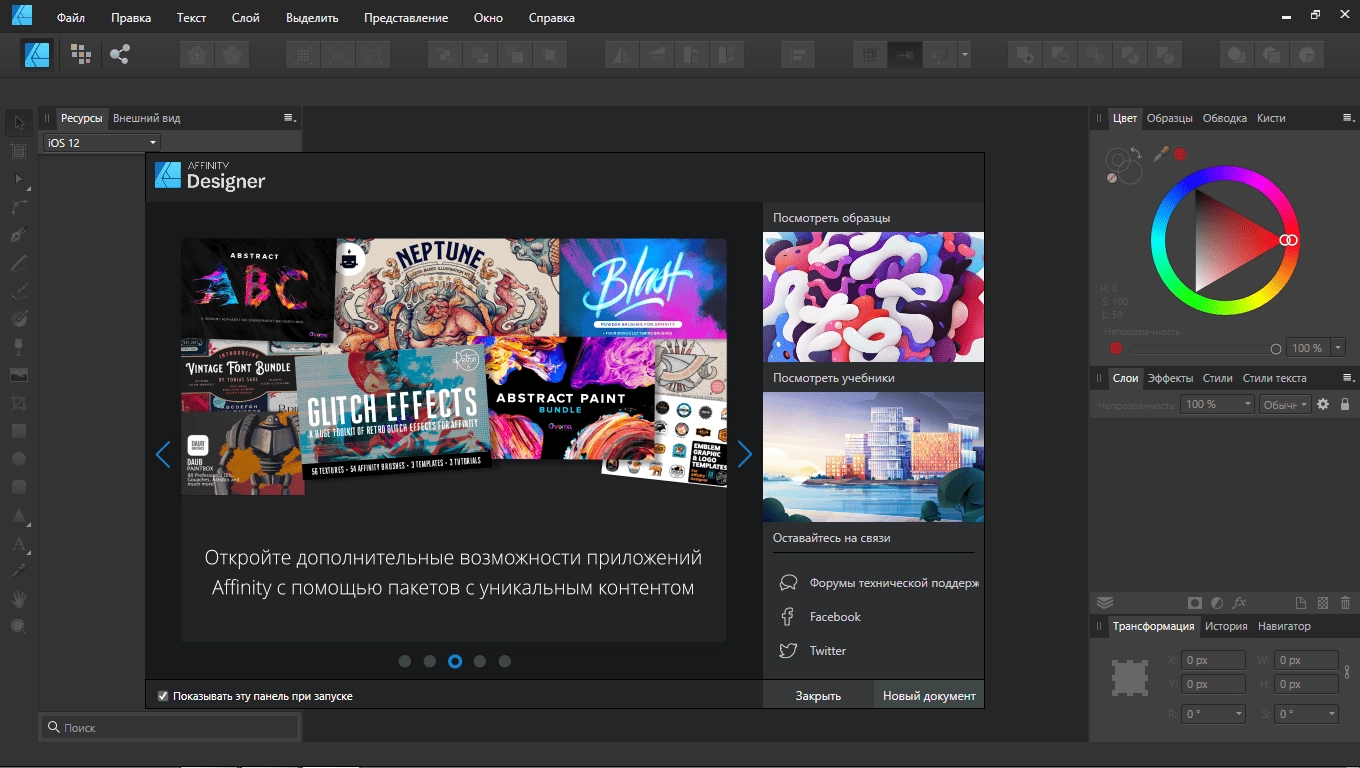Image resolution: width=1360 pixels, height=768 pixels.
Task: Click the red opacity swatch under Непрозрачность
Action: [x=1116, y=348]
